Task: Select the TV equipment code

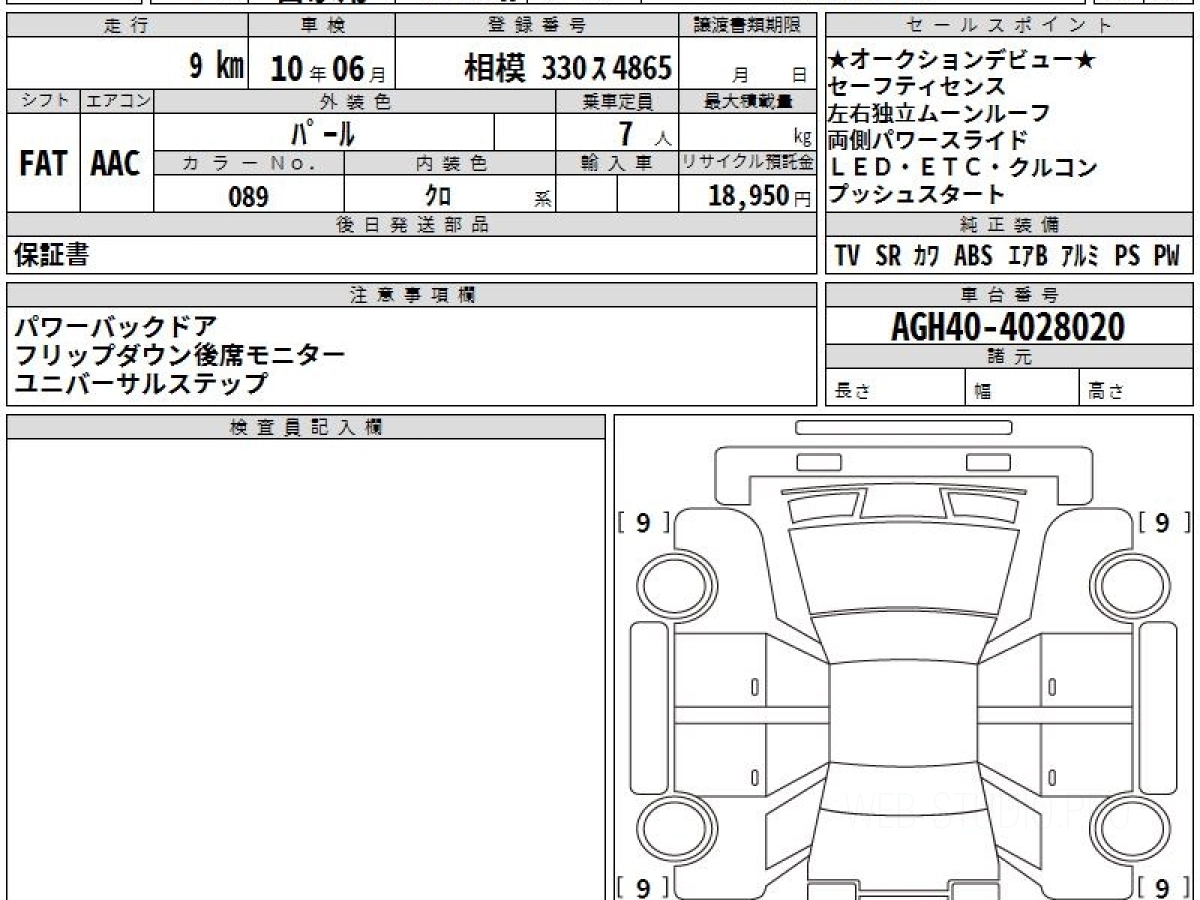Action: point(847,256)
